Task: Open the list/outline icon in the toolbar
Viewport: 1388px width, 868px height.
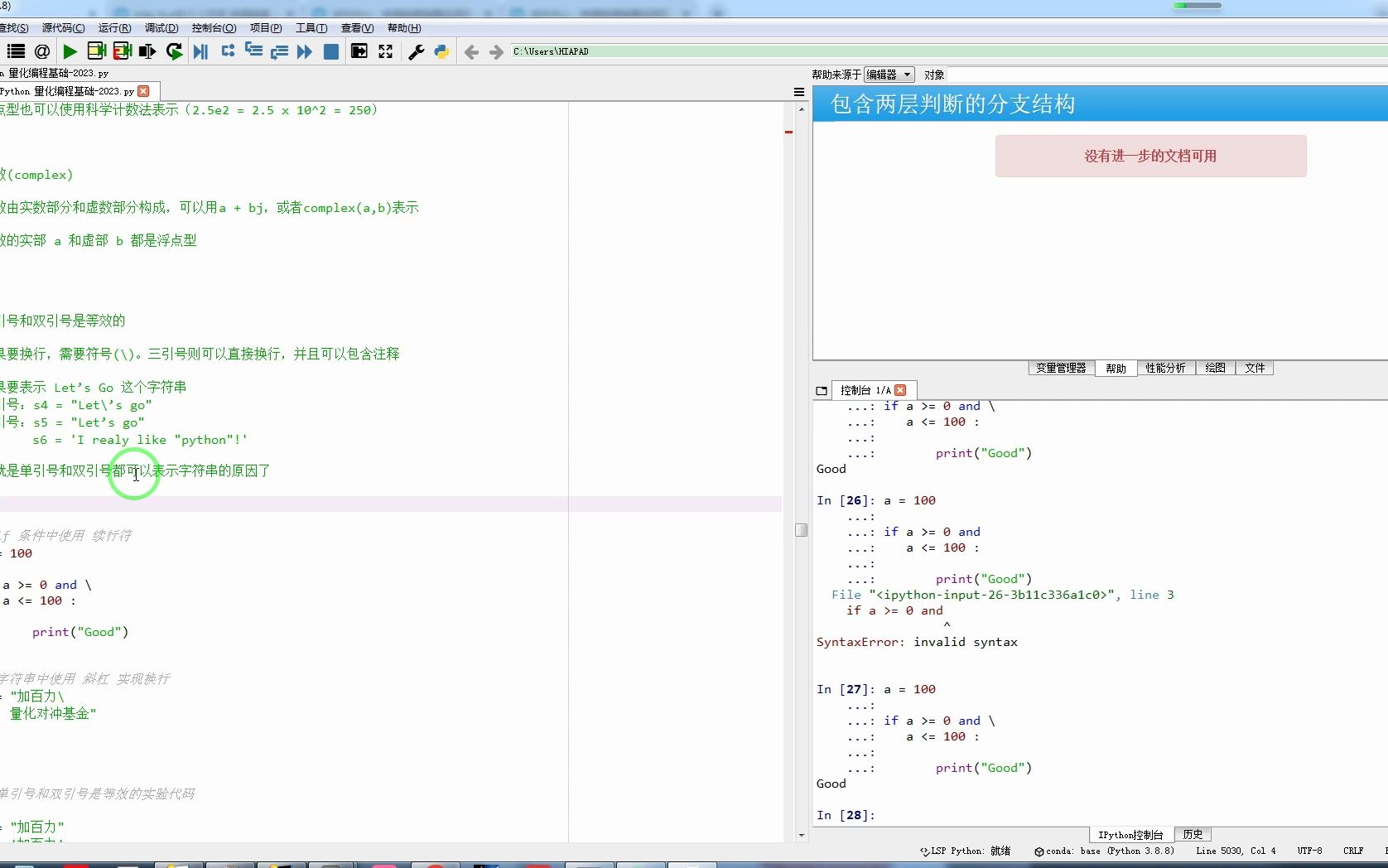Action: (16, 51)
